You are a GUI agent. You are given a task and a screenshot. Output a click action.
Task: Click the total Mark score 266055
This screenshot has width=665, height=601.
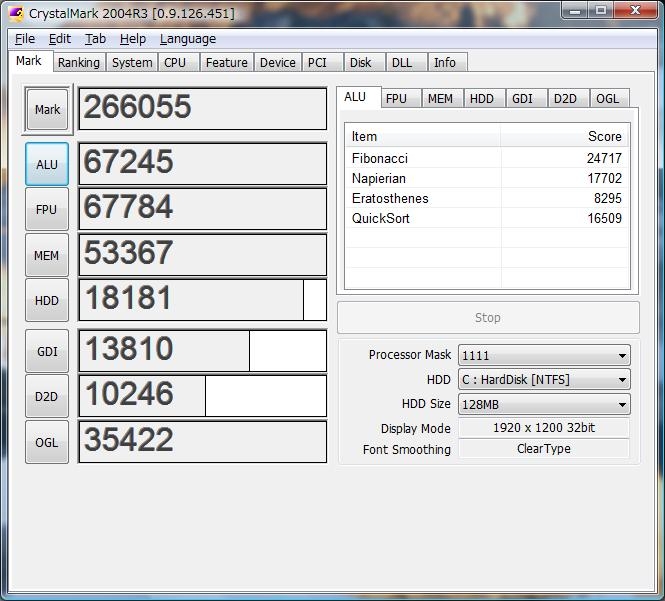203,109
